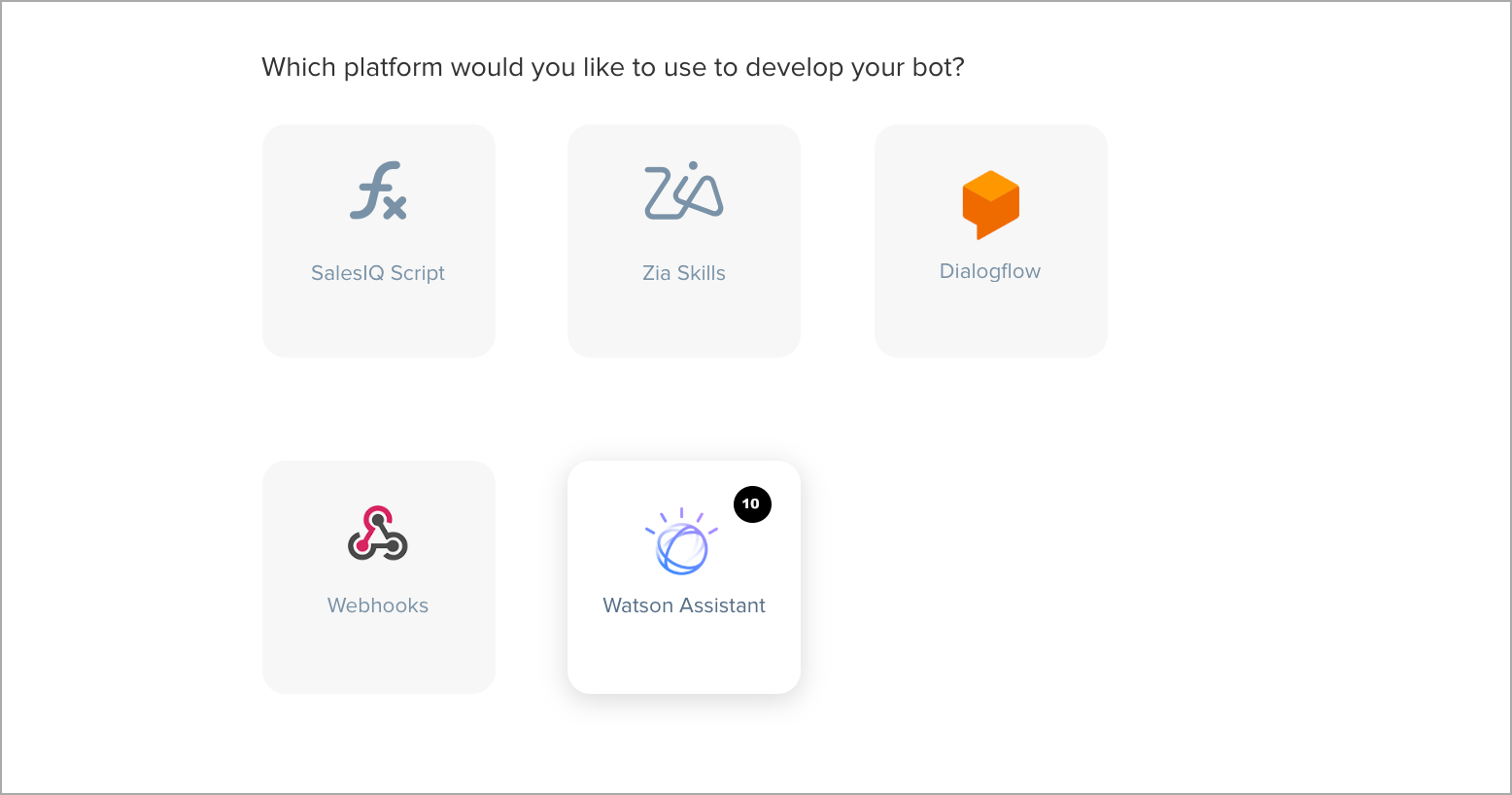Select the Zia Skills text label

click(x=684, y=273)
